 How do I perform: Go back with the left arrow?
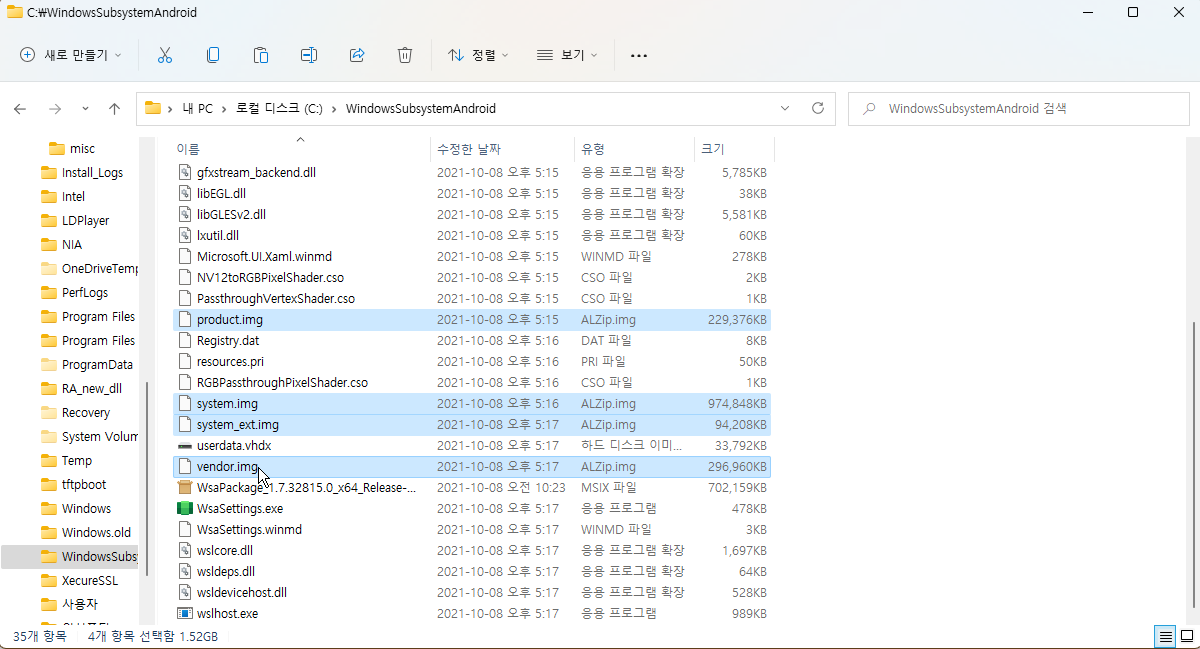point(20,108)
